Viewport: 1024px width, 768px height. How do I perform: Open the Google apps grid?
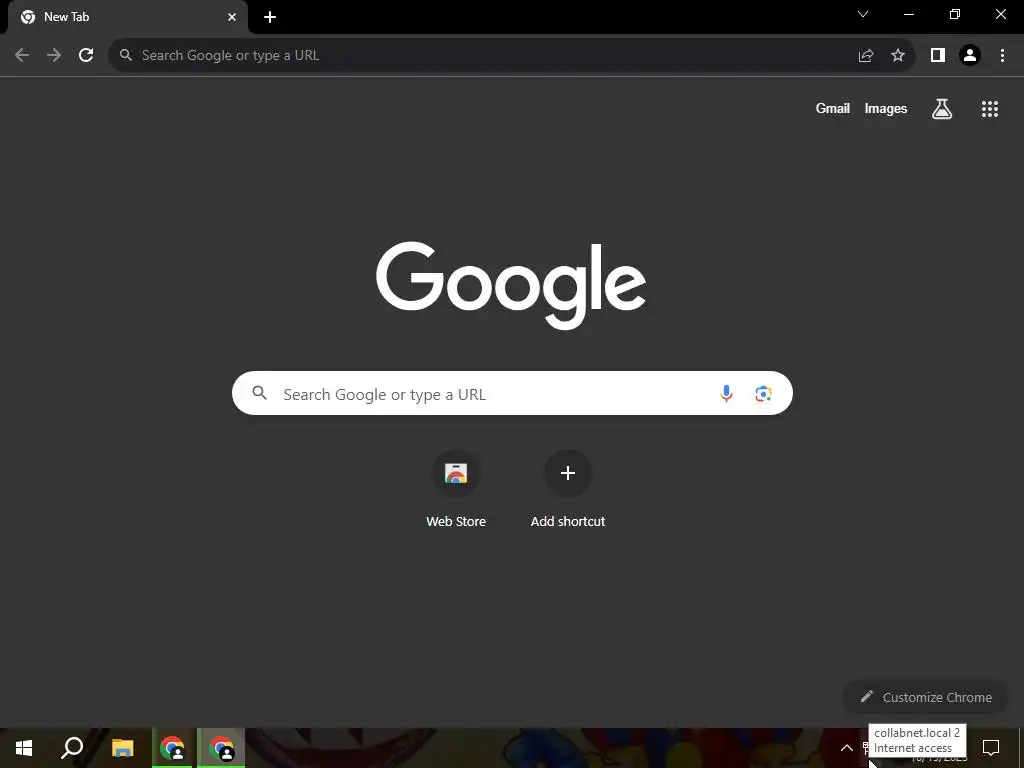point(990,109)
